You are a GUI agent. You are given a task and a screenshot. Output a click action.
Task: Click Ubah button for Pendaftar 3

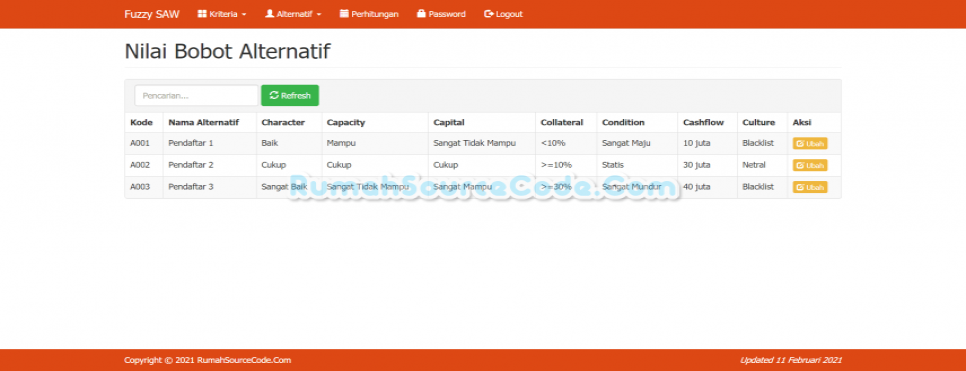point(810,187)
